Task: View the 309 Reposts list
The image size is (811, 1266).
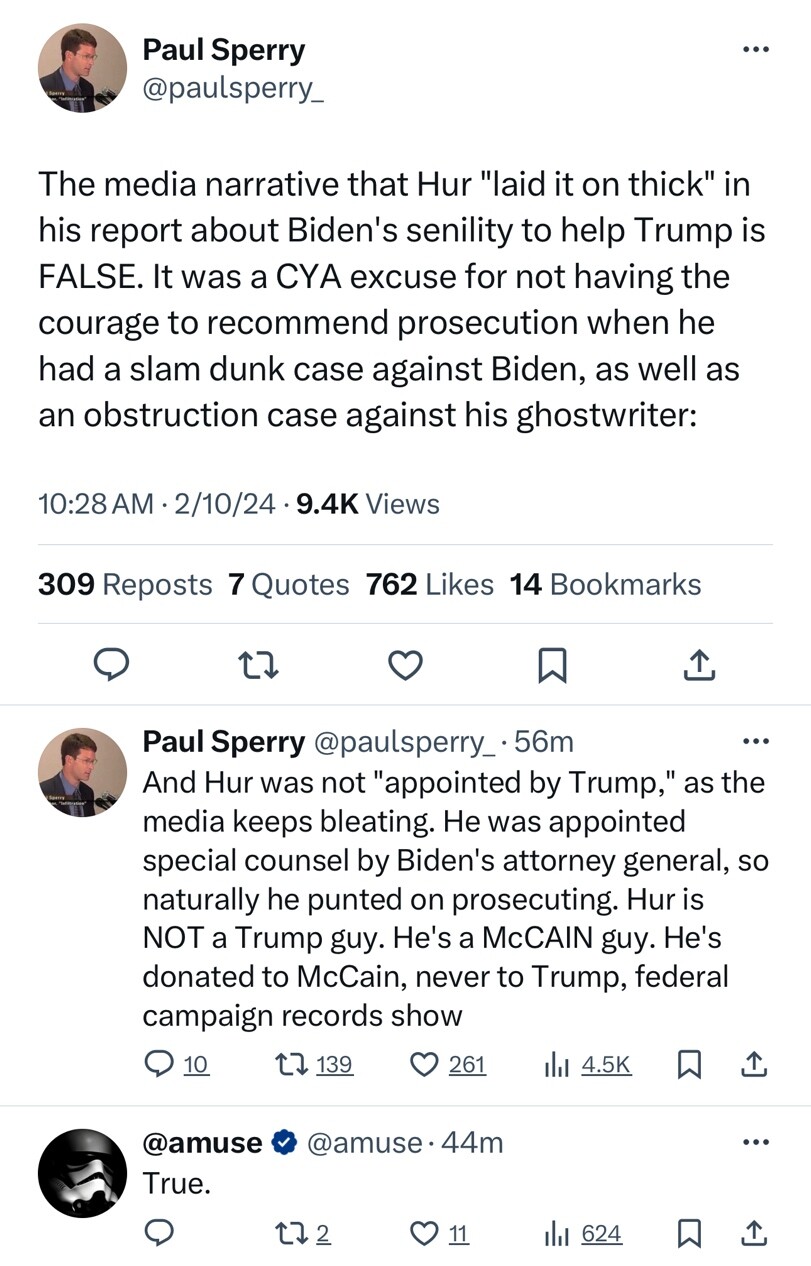Action: [x=125, y=584]
